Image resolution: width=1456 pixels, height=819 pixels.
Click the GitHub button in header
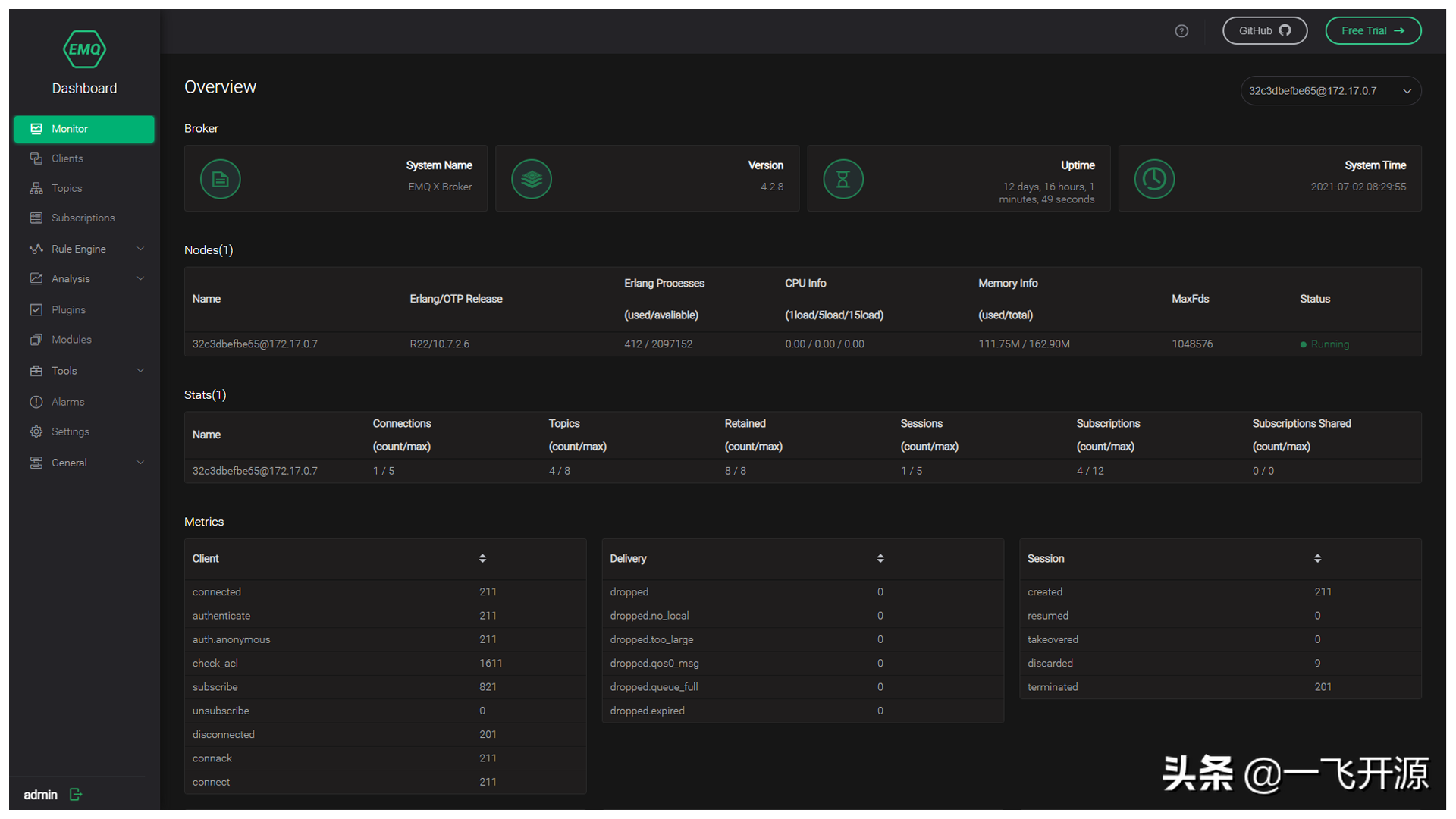pyautogui.click(x=1263, y=32)
